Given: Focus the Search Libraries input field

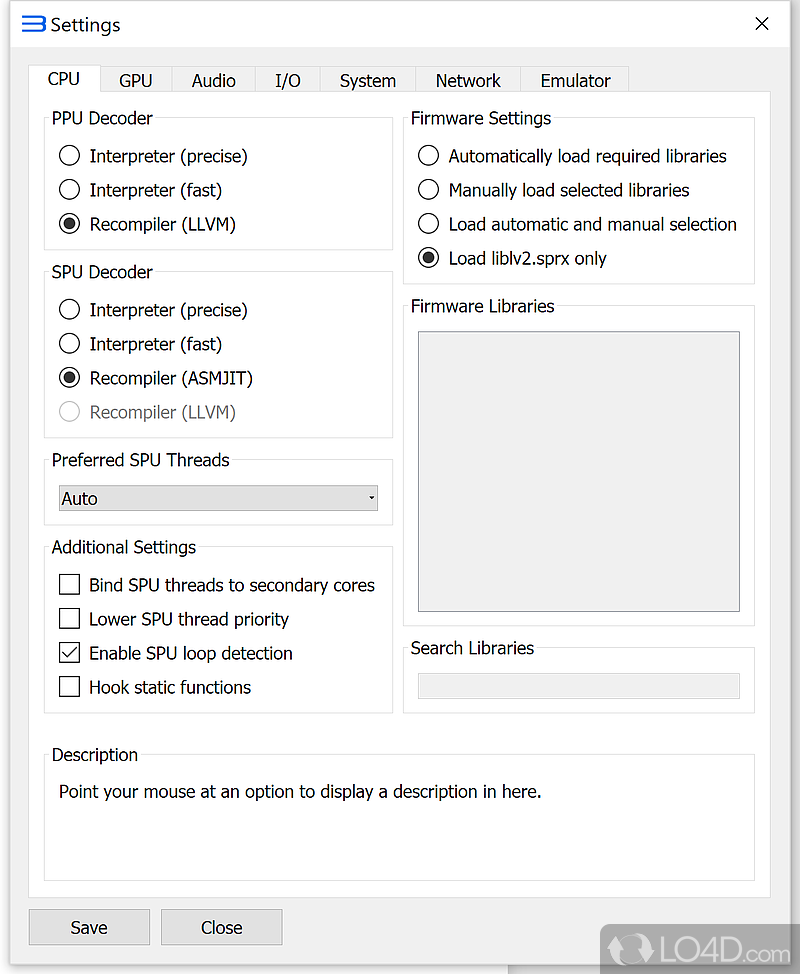Looking at the screenshot, I should tap(578, 686).
